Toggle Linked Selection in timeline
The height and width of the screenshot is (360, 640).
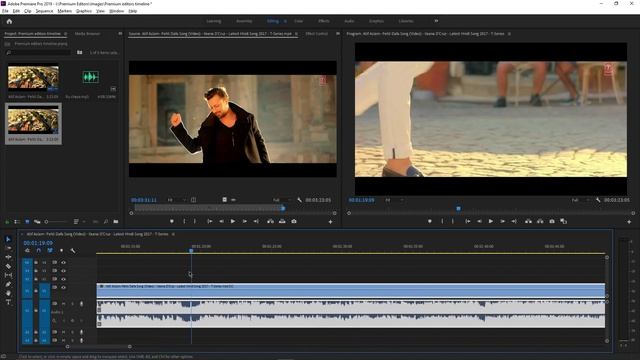pyautogui.click(x=50, y=251)
